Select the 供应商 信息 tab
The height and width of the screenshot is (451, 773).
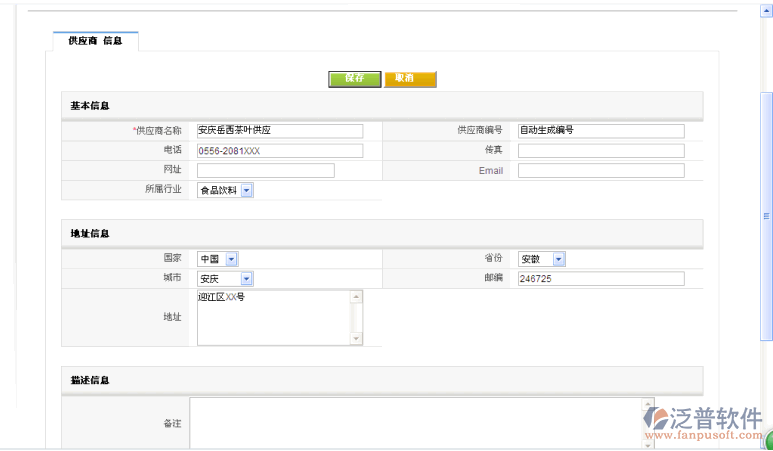tap(95, 41)
